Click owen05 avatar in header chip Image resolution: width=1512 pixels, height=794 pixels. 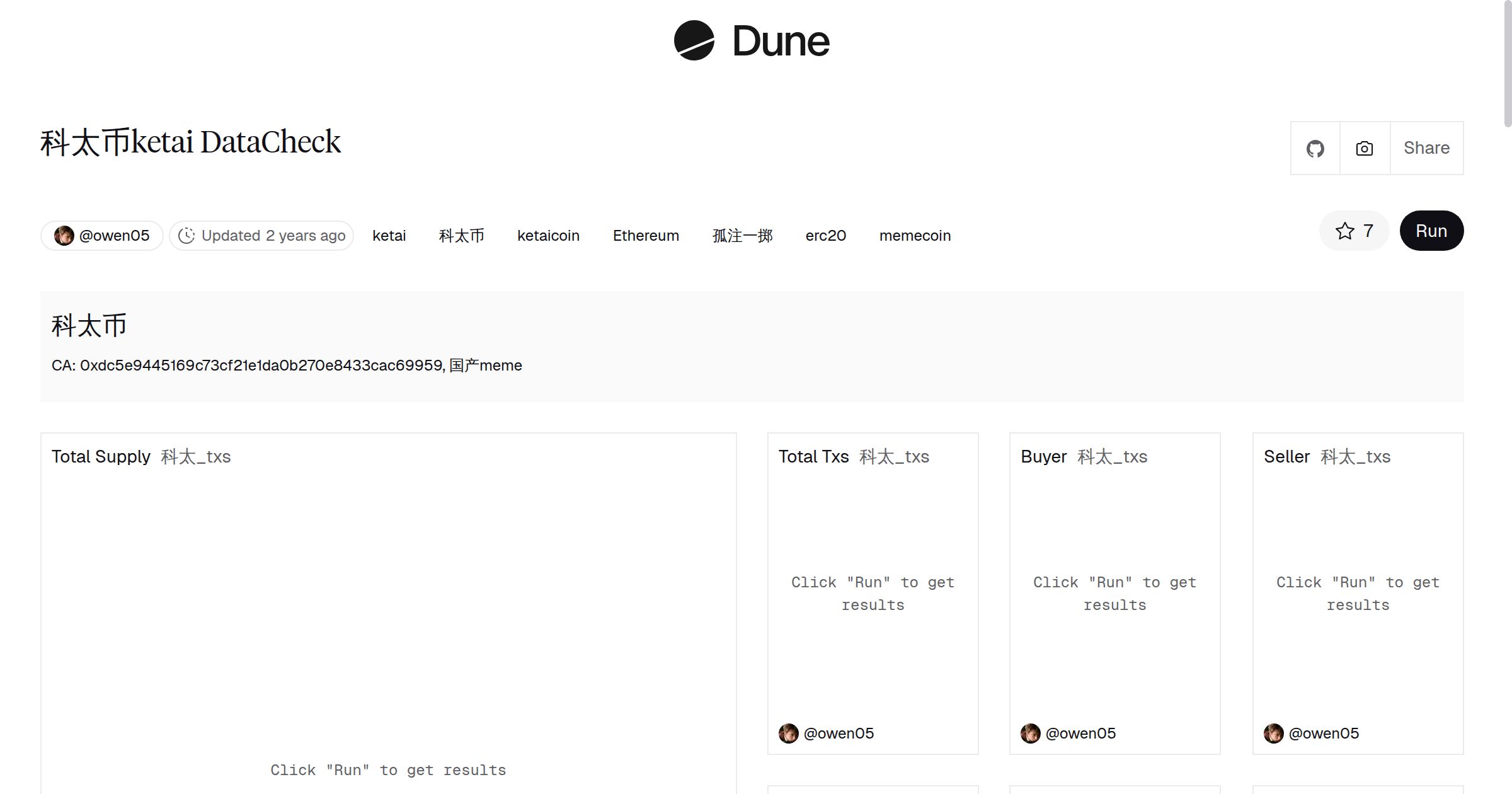click(64, 236)
